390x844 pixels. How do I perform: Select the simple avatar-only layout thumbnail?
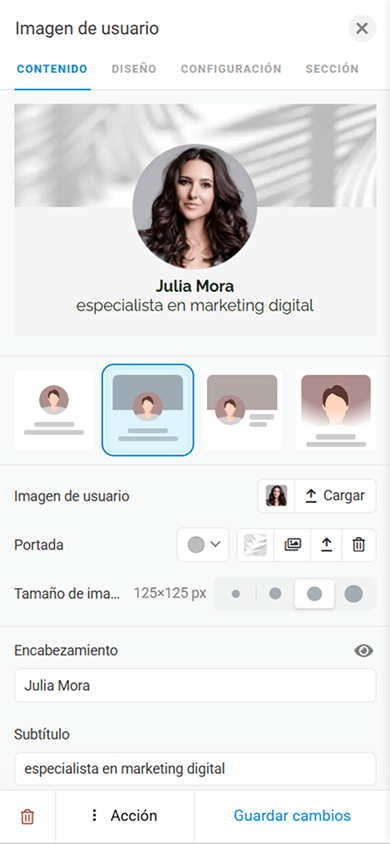[54, 410]
